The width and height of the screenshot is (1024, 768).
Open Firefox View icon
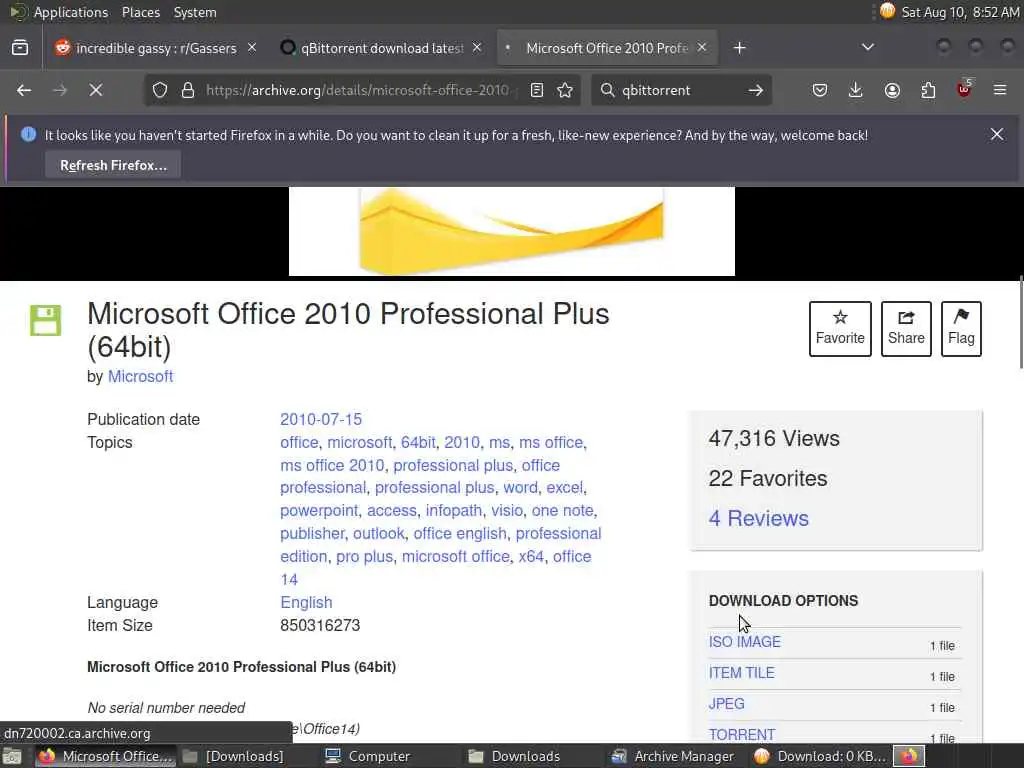point(20,48)
